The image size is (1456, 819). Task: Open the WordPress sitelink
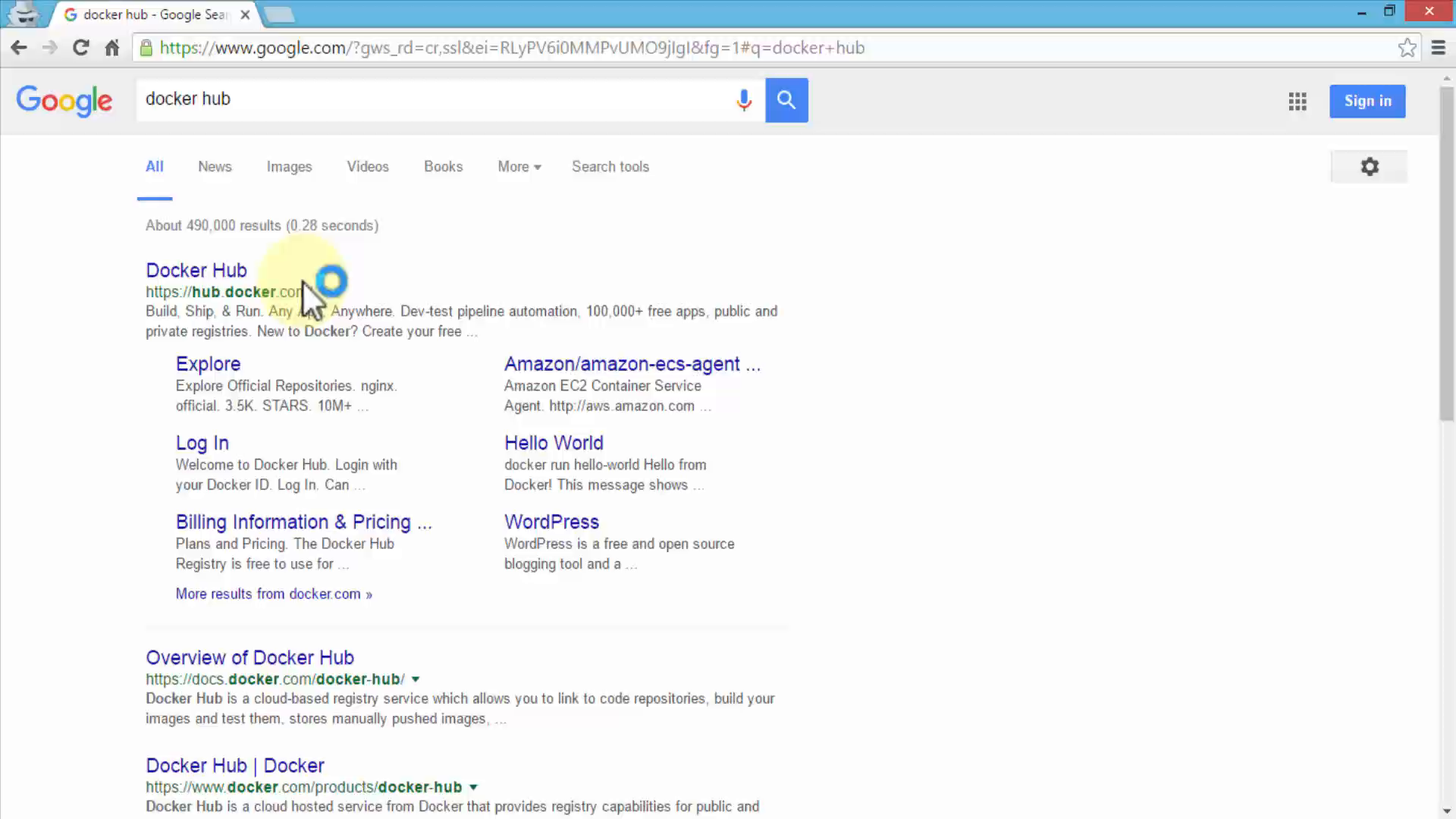pyautogui.click(x=551, y=522)
